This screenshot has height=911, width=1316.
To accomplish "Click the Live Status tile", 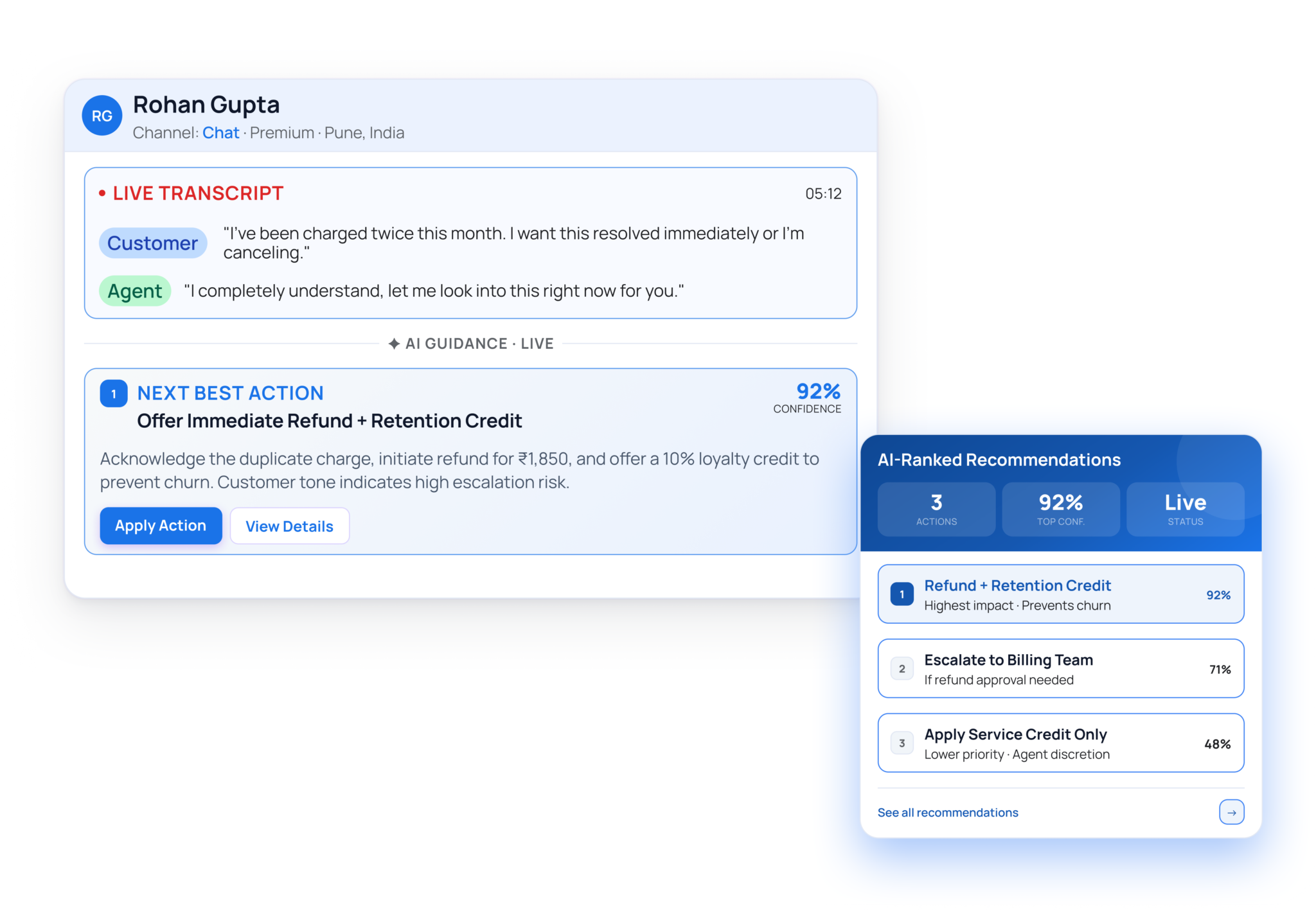I will [1185, 509].
